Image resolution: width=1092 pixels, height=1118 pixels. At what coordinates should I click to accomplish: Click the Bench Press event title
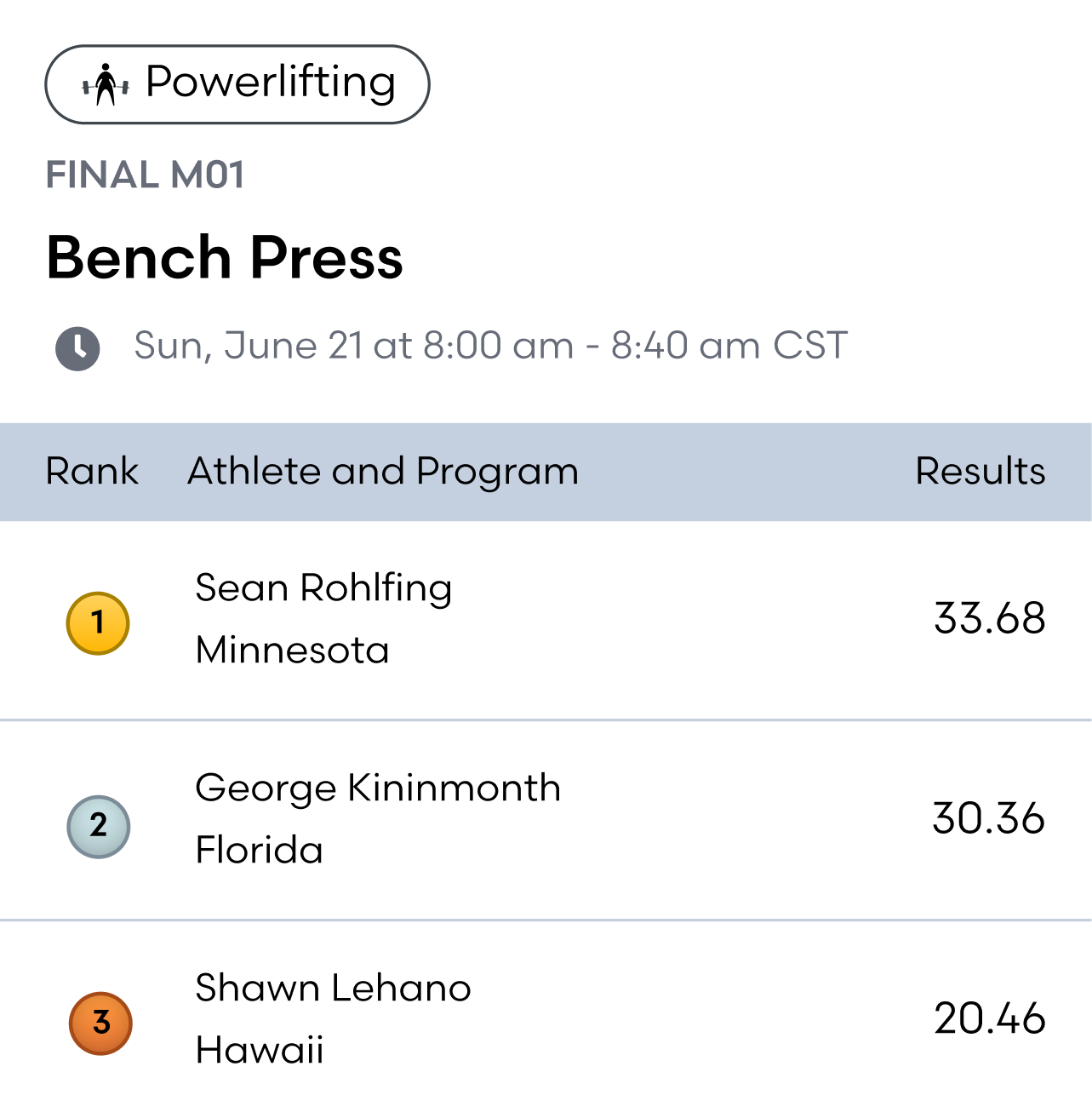[225, 258]
